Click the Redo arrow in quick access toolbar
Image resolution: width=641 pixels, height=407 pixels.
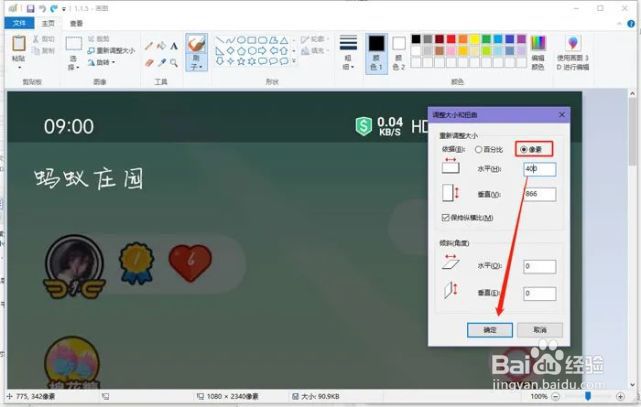click(x=54, y=8)
